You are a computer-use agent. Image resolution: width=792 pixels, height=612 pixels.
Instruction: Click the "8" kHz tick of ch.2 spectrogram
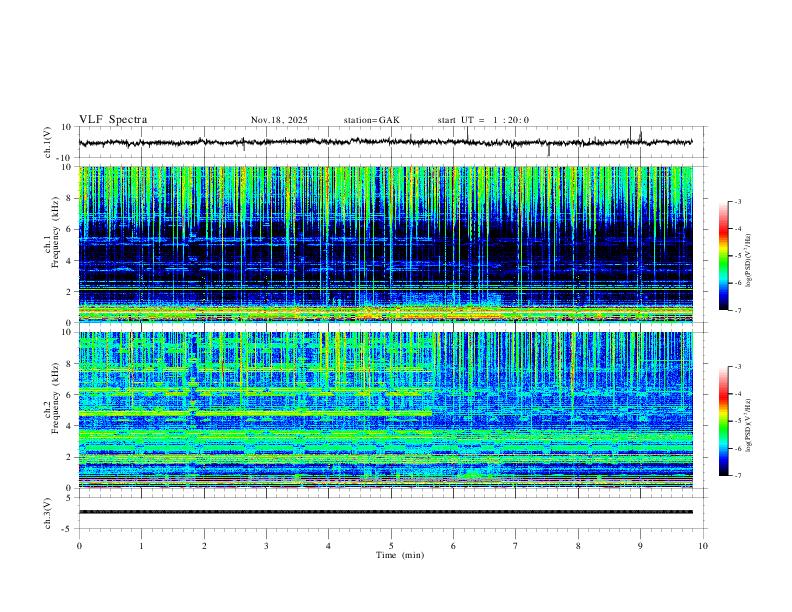coord(69,364)
